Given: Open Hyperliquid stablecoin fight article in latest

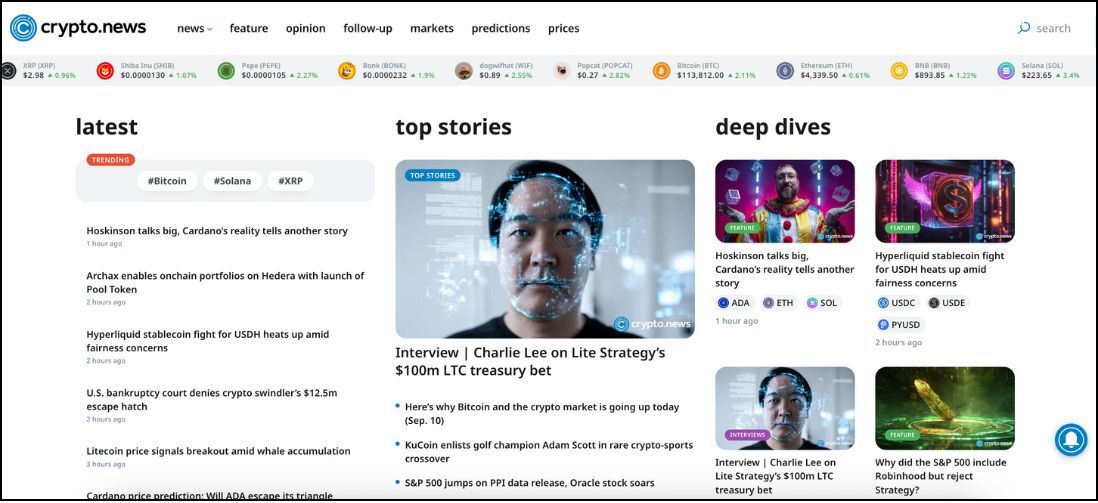Looking at the screenshot, I should [208, 341].
